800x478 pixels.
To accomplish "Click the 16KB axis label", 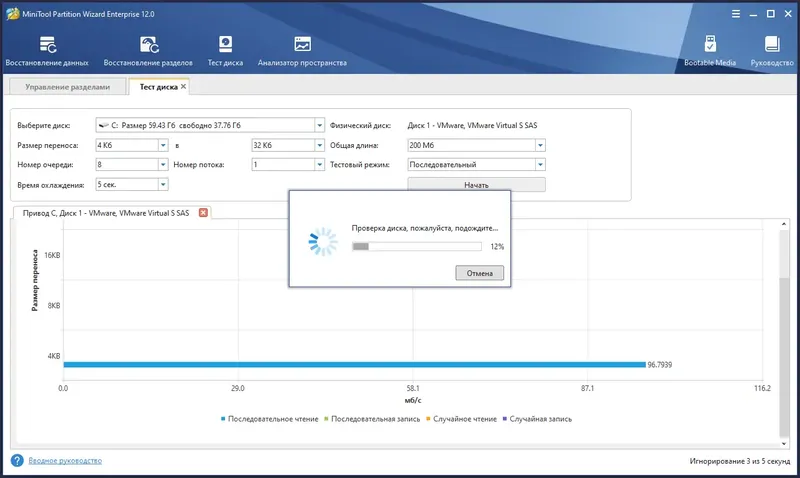I will (52, 255).
